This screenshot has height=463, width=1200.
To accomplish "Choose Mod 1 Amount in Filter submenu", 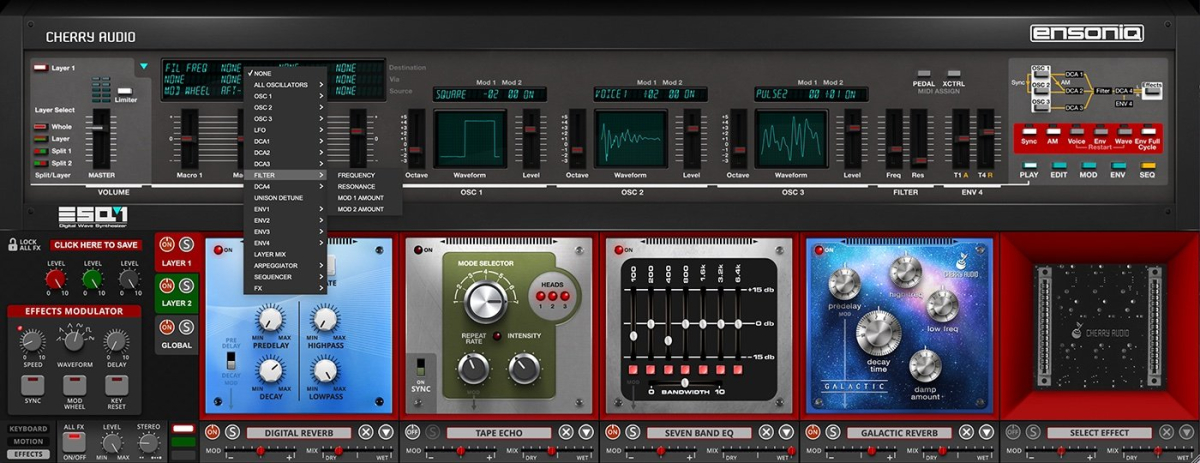I will pyautogui.click(x=367, y=198).
